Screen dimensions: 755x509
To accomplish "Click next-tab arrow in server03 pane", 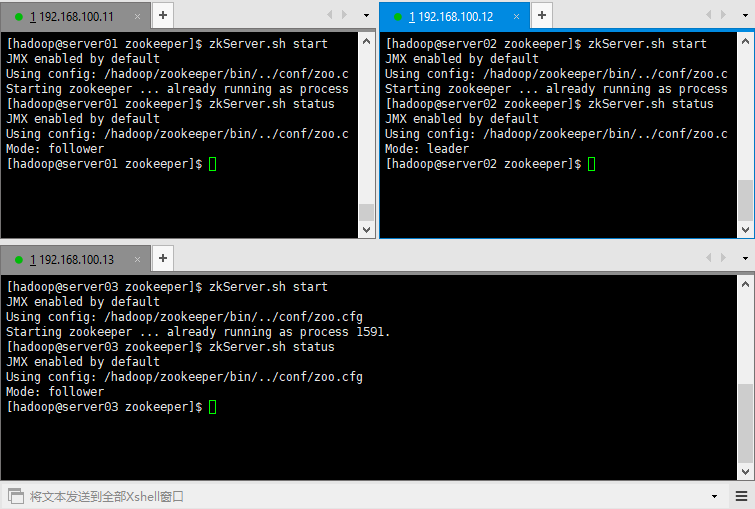I will pos(723,258).
